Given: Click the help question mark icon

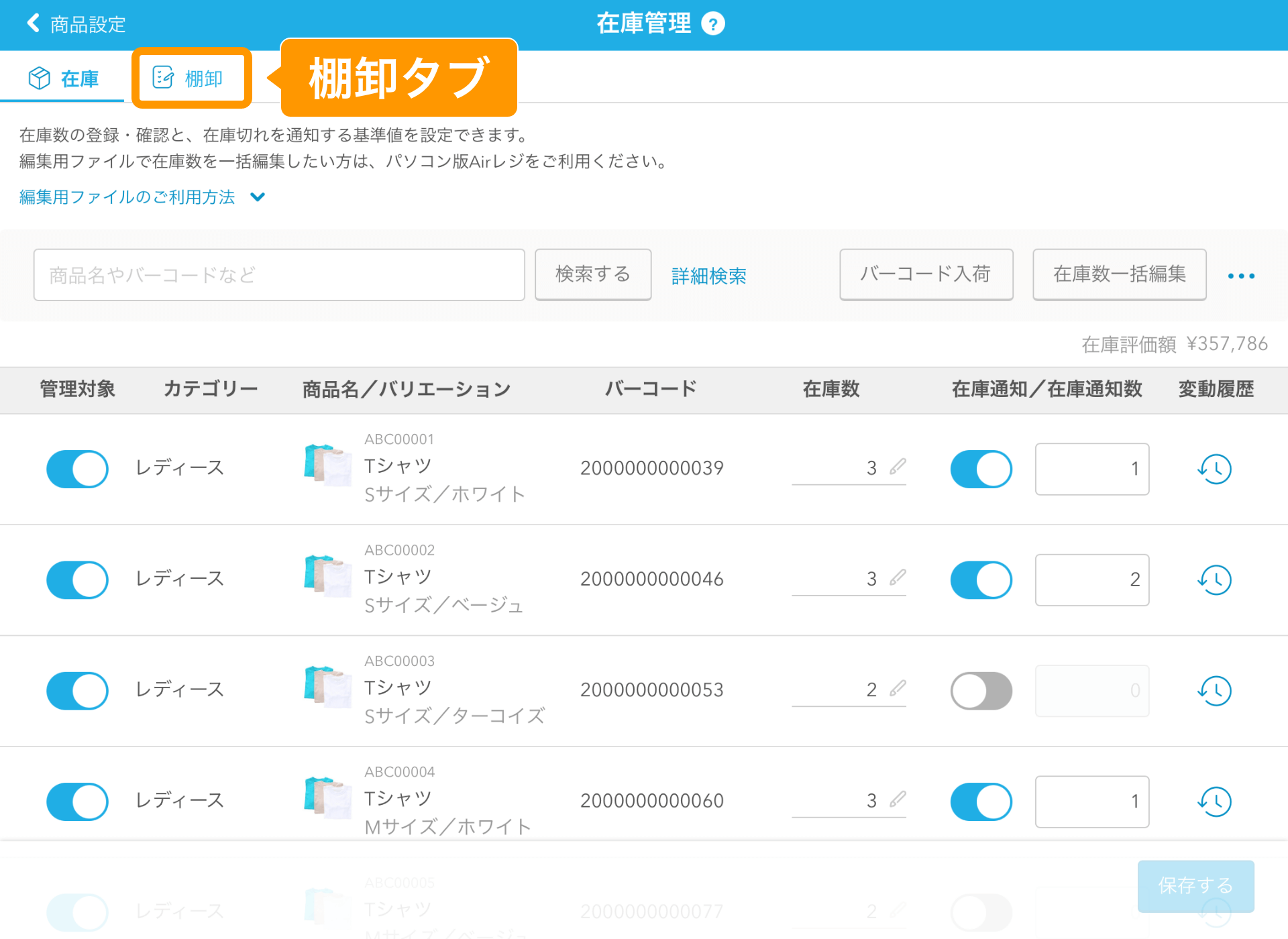Looking at the screenshot, I should click(x=712, y=24).
